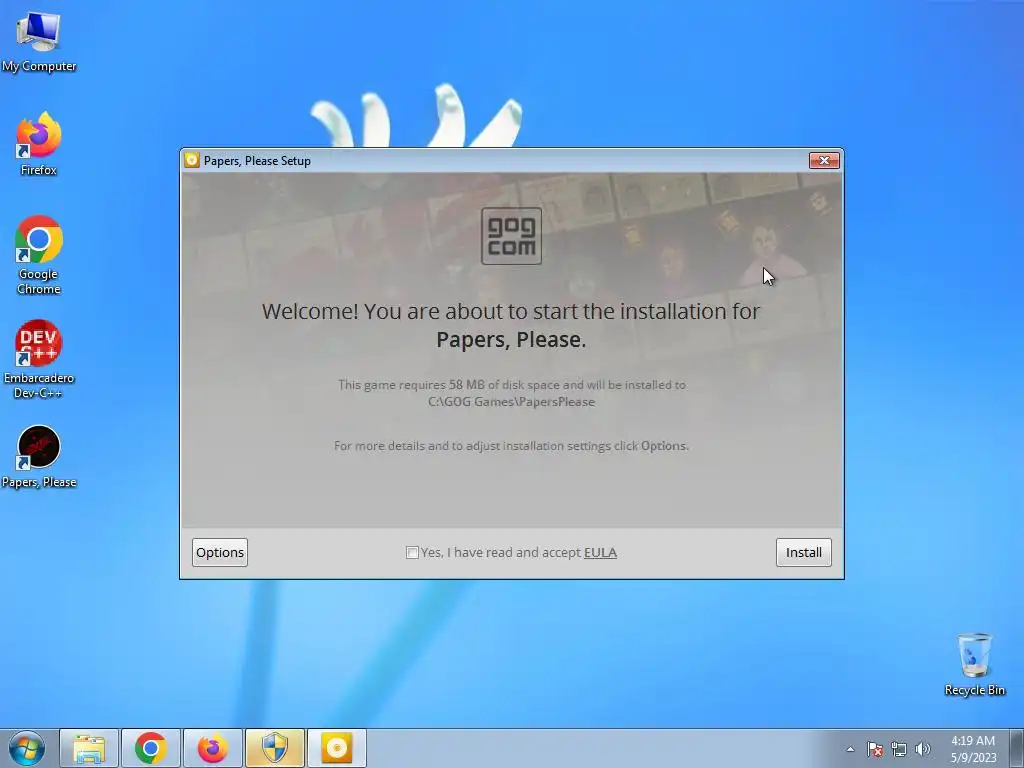Click the yellow GOG installer taskbar item
The image size is (1024, 768).
click(337, 748)
